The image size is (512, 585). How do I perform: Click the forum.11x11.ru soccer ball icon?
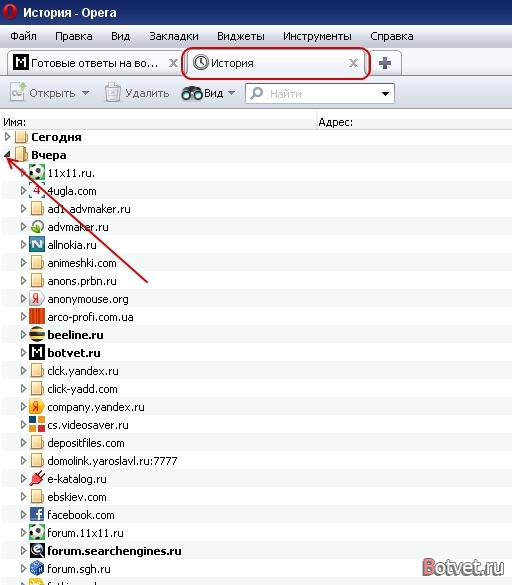37,532
